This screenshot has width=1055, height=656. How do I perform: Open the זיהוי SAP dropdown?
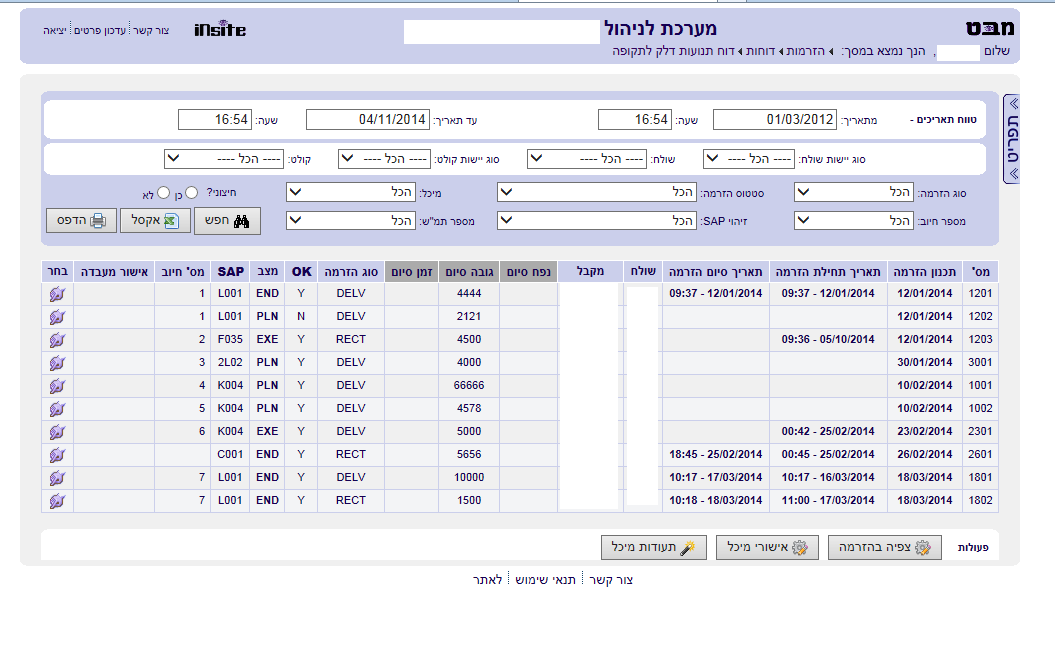point(597,221)
